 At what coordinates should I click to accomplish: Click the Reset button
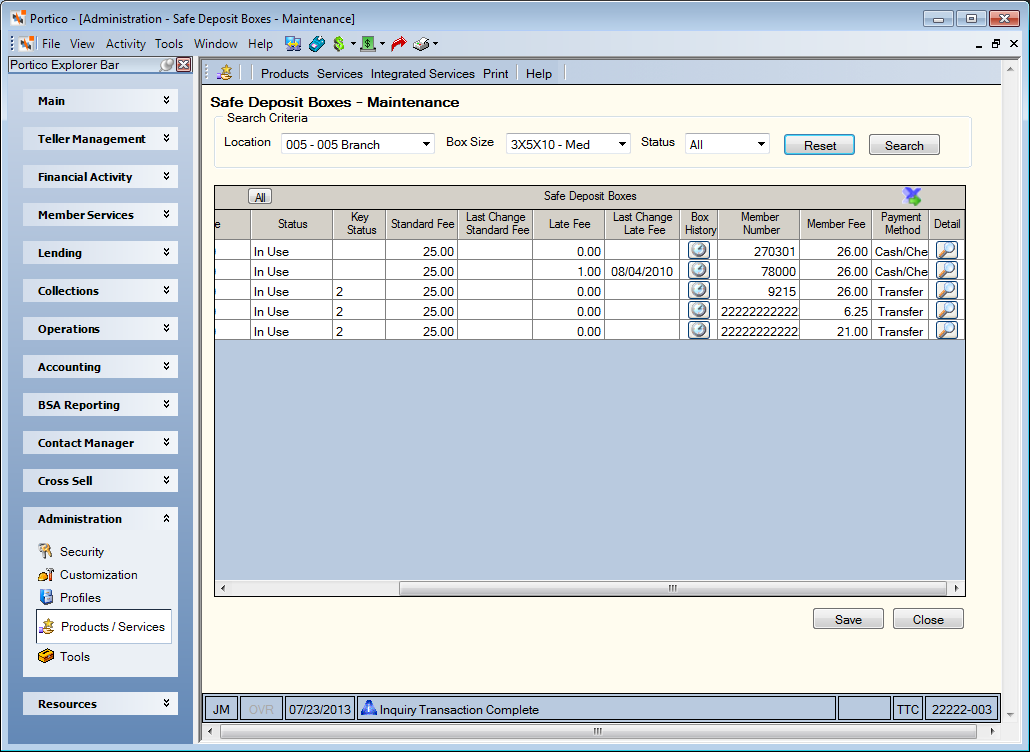tap(819, 145)
